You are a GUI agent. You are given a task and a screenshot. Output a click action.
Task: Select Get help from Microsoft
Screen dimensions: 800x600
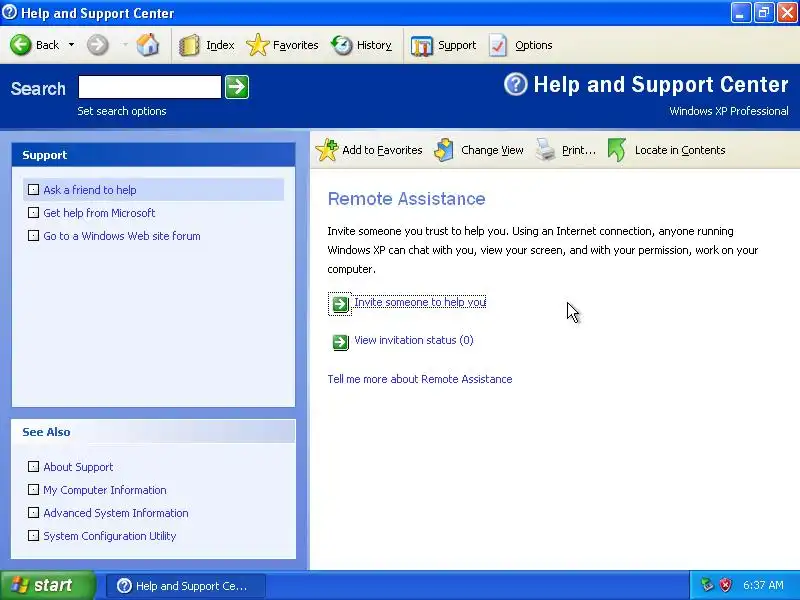99,213
